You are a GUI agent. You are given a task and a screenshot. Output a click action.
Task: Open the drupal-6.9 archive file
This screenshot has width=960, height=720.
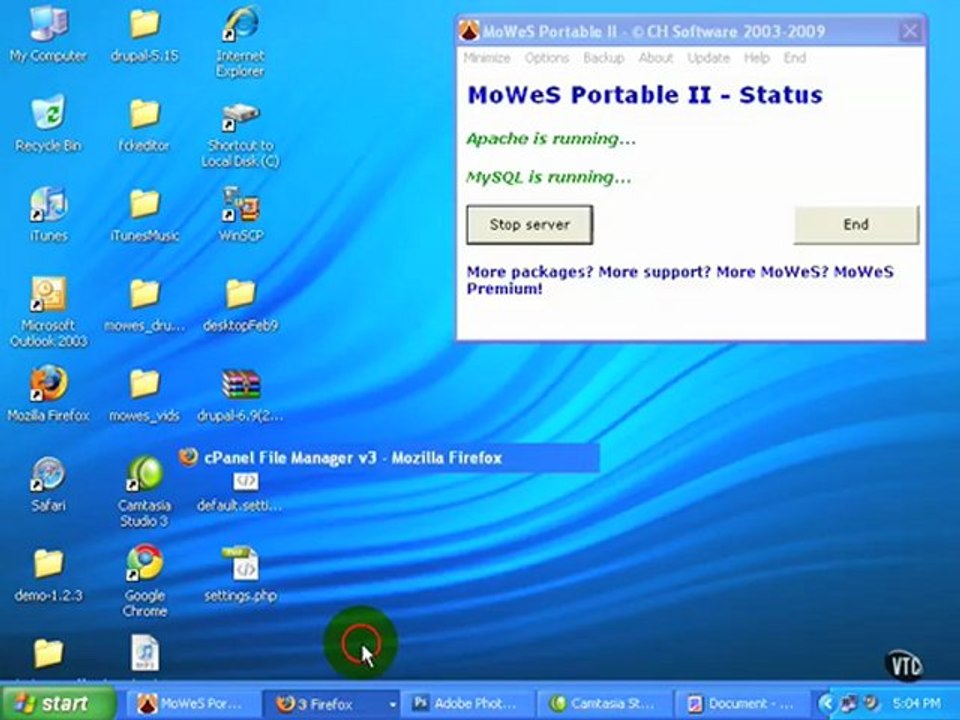(x=241, y=395)
